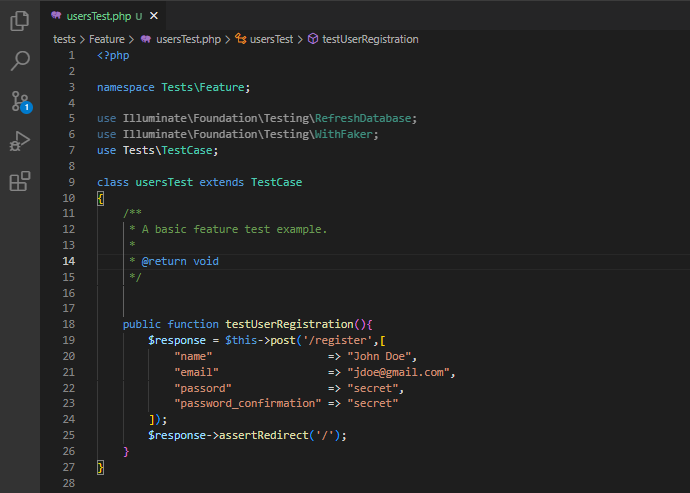Click 'testUserRegistration' function name on line 18
690x493 pixels.
click(x=290, y=324)
